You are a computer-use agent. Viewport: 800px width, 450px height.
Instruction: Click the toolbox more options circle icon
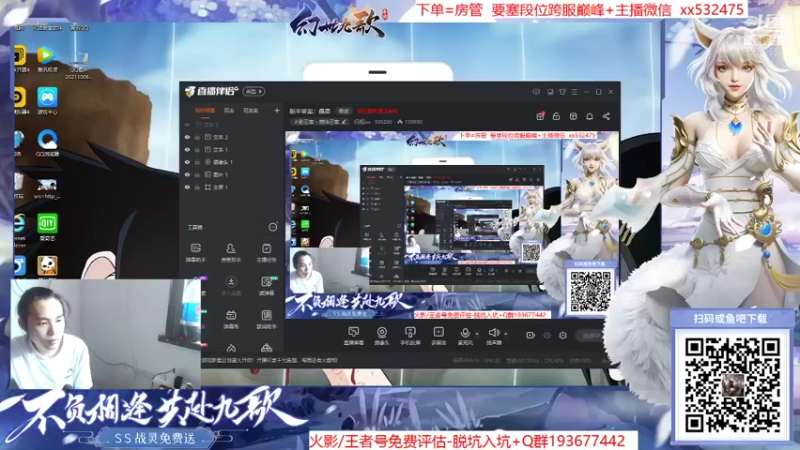pos(273,227)
